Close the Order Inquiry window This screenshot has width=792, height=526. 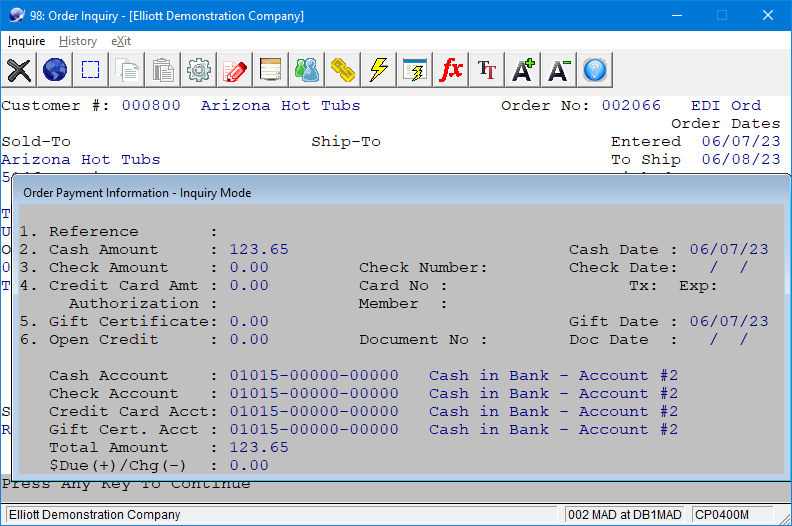coord(768,15)
